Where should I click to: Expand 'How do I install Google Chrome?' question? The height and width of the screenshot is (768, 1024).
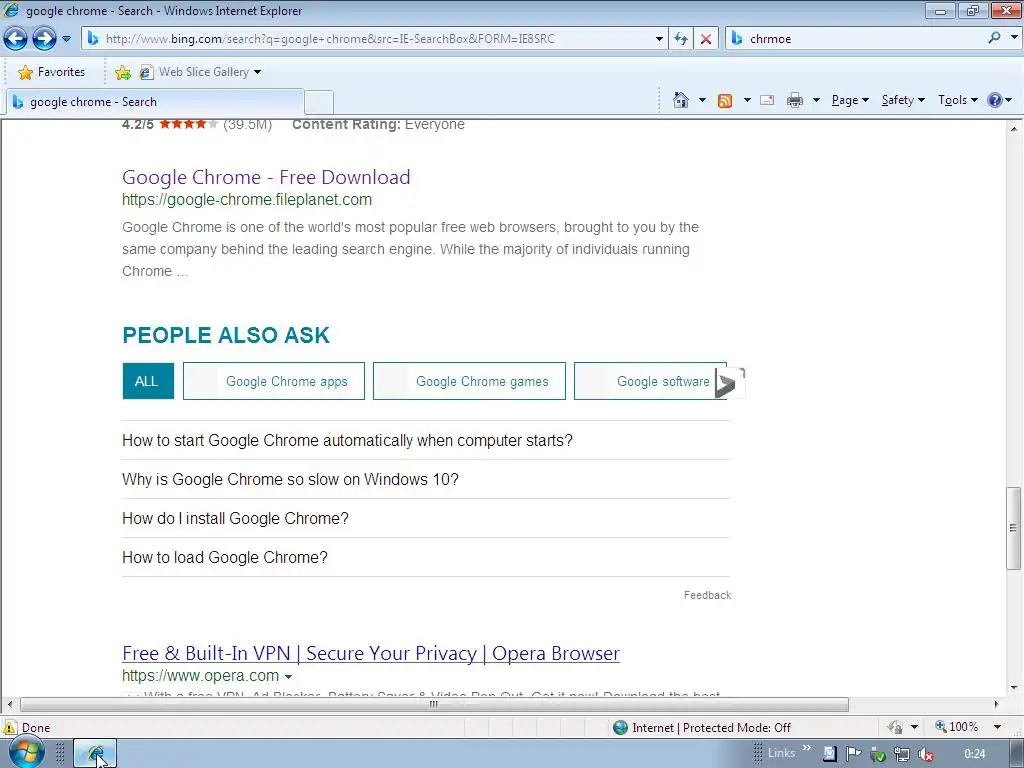236,519
